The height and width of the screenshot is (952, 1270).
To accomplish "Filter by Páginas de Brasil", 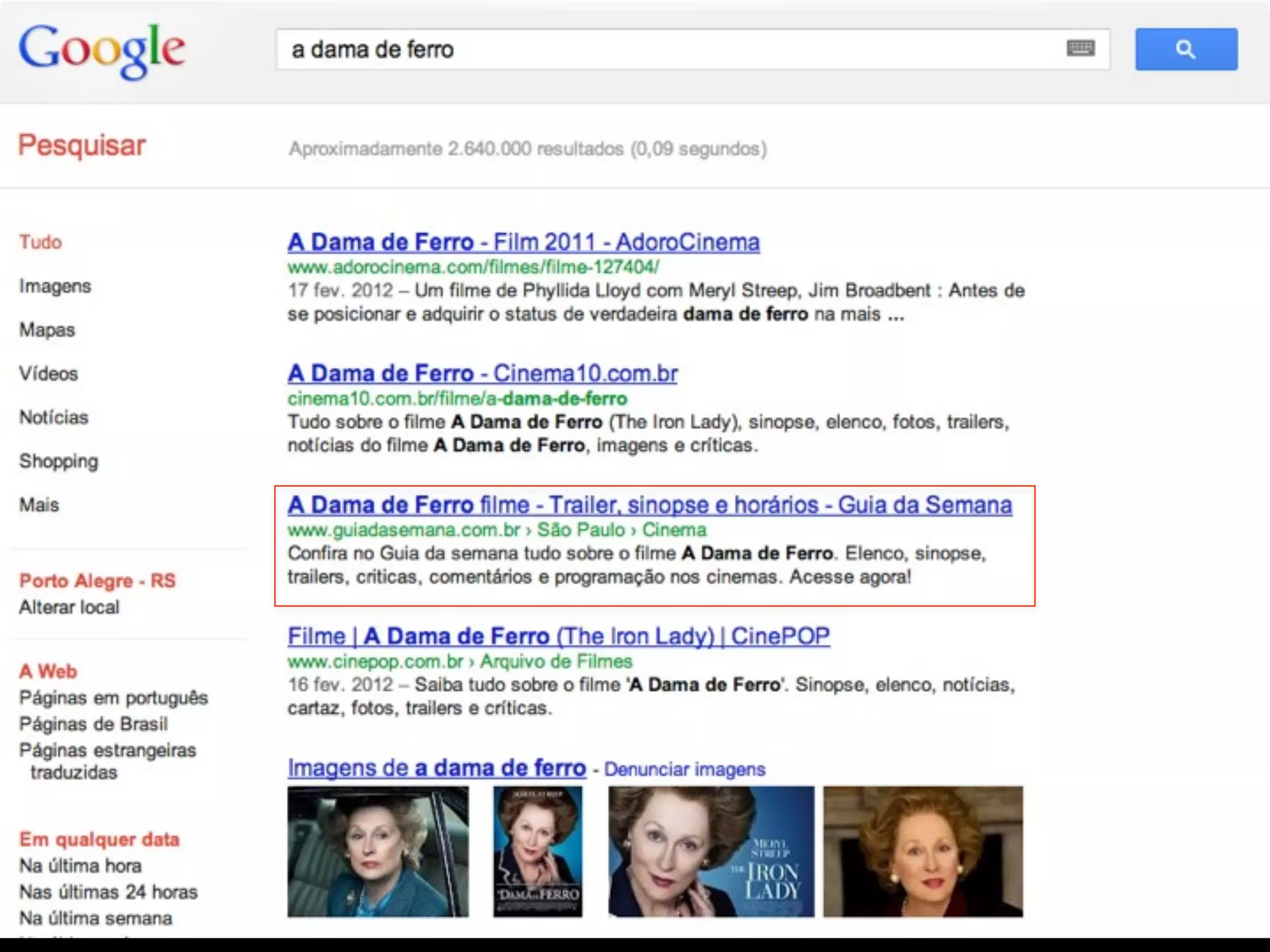I will (94, 724).
